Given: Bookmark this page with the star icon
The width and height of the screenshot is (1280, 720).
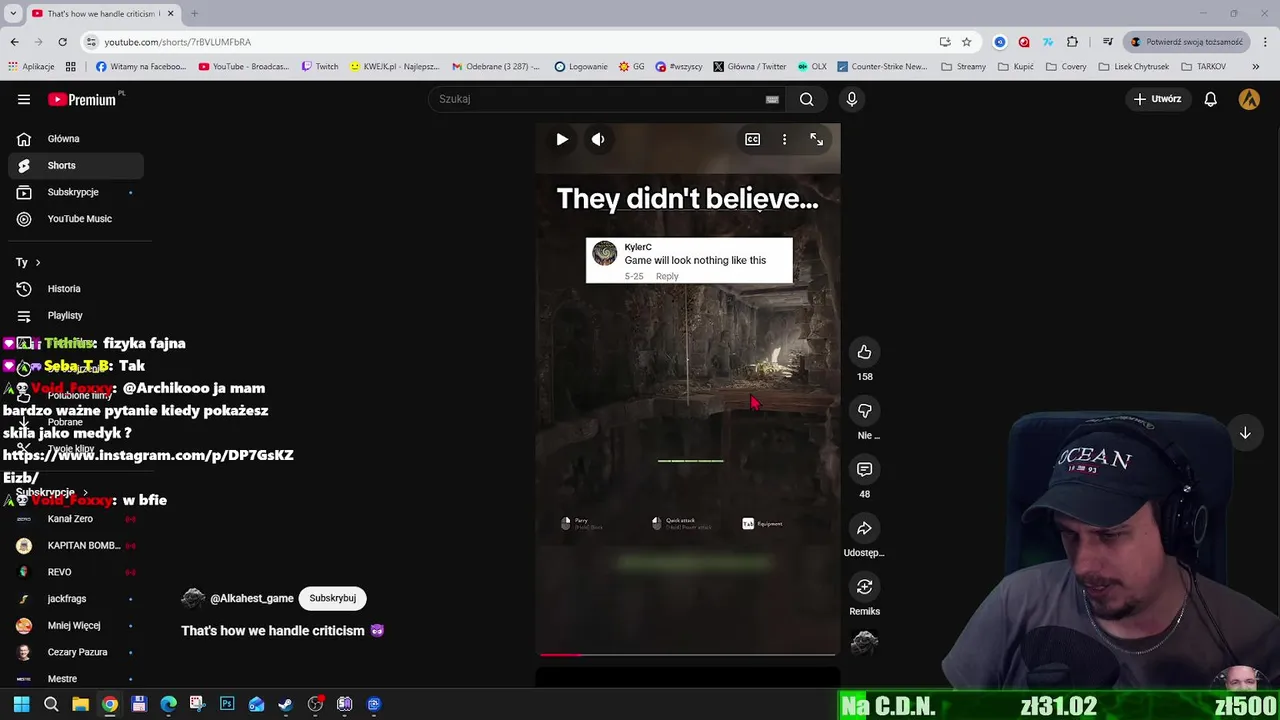Looking at the screenshot, I should pos(966,42).
